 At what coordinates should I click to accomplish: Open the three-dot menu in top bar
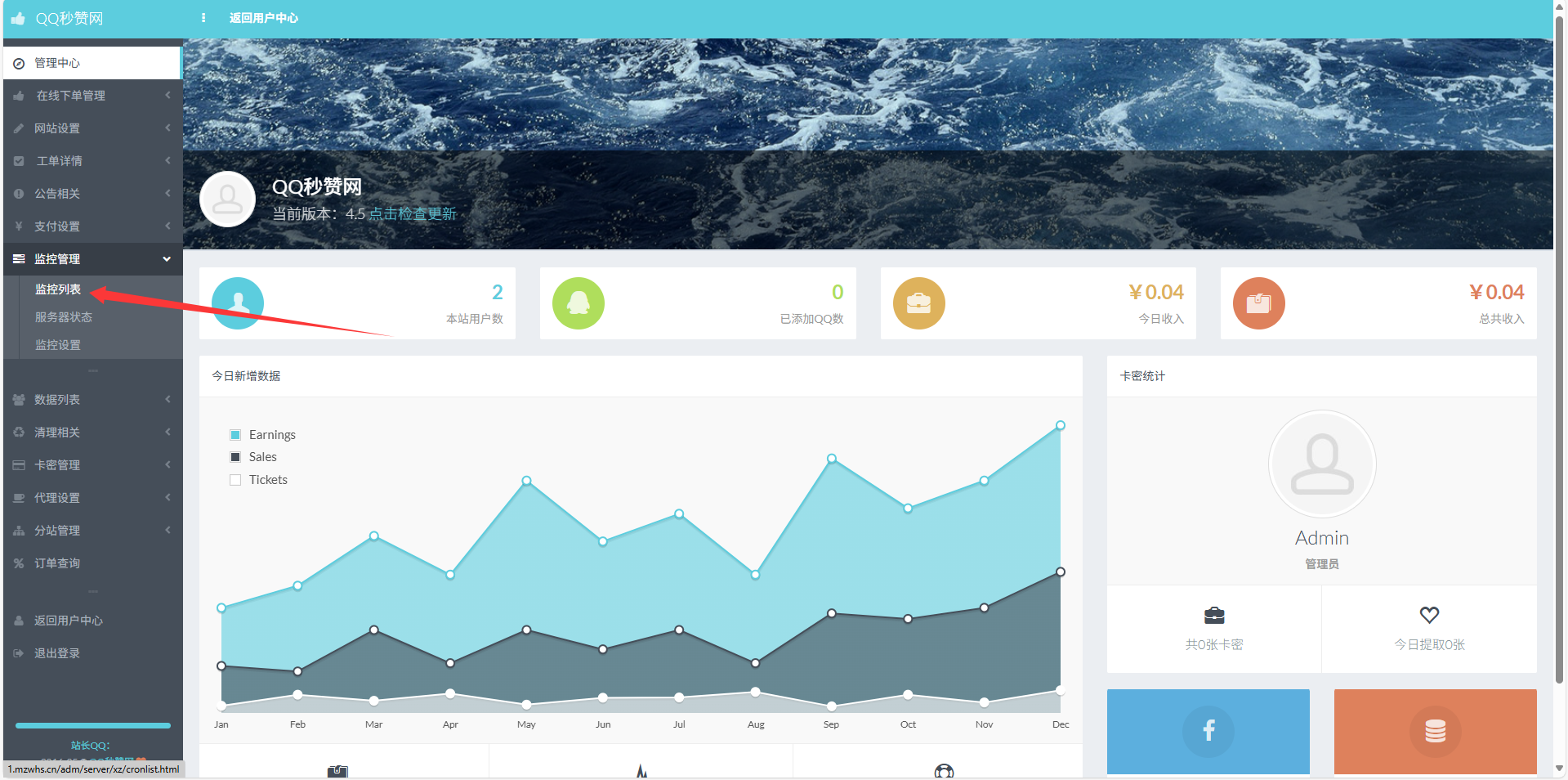tap(203, 18)
